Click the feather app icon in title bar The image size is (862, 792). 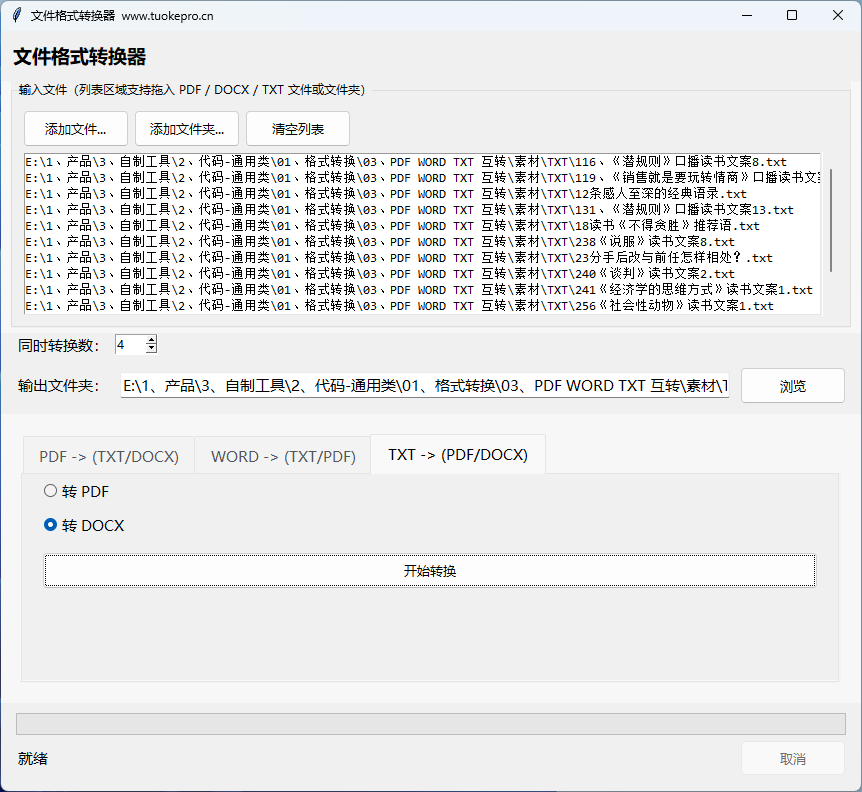tap(16, 16)
